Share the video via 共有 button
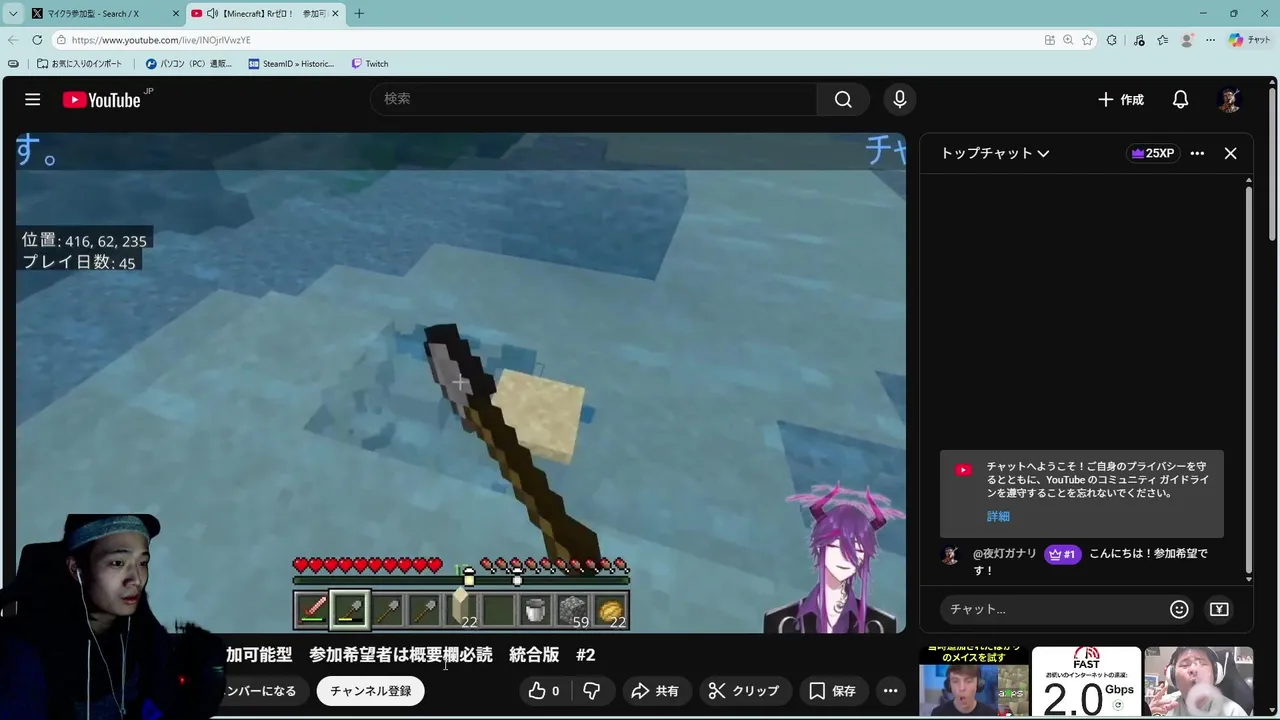 655,691
